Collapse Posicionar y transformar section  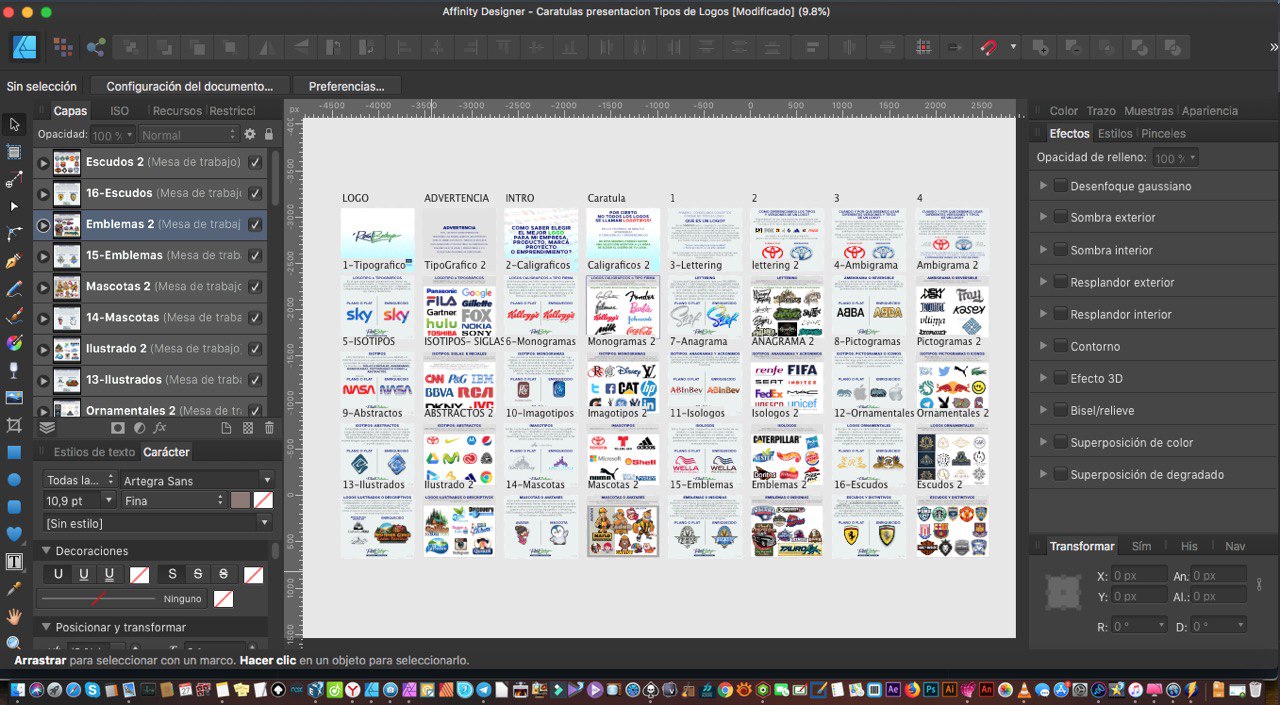pos(46,627)
